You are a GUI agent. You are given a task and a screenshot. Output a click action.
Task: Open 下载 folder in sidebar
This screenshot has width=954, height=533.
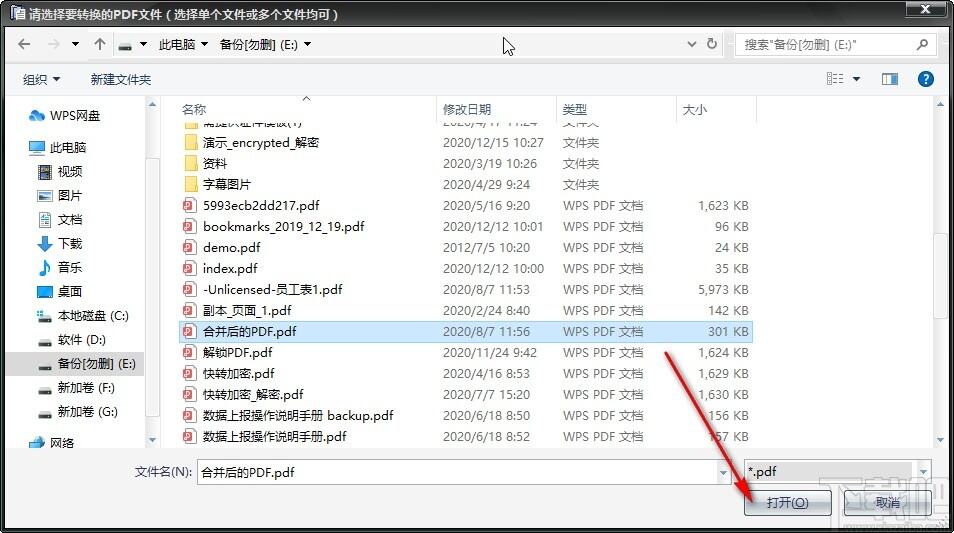pos(60,243)
